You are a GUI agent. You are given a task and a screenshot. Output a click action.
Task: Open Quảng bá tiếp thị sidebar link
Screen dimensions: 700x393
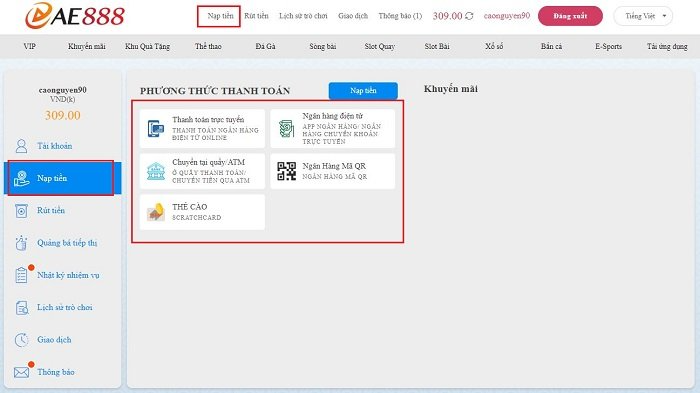pyautogui.click(x=67, y=243)
